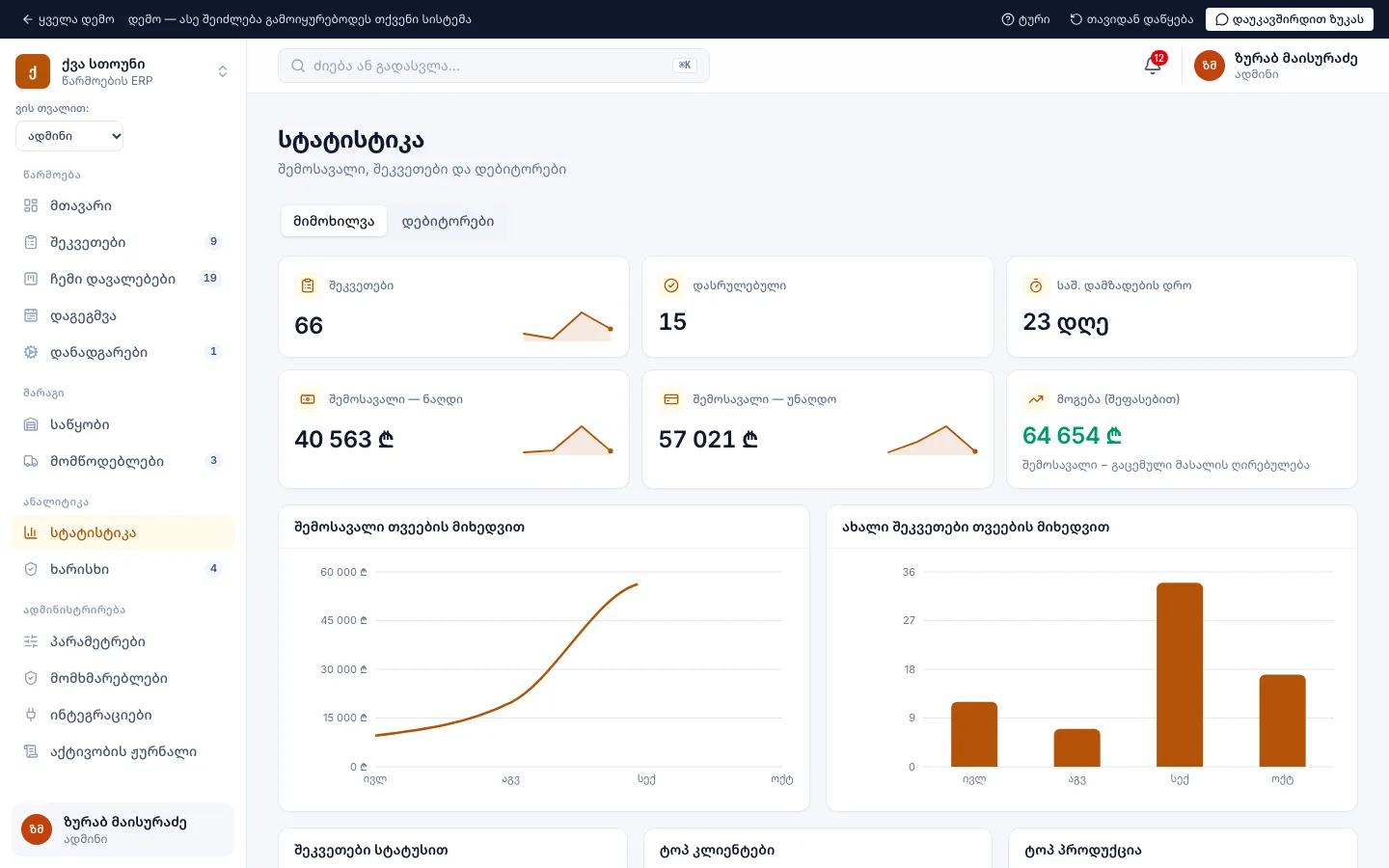The image size is (1389, 868).
Task: Click the 64 654 ₾ profit value
Action: 1072,436
